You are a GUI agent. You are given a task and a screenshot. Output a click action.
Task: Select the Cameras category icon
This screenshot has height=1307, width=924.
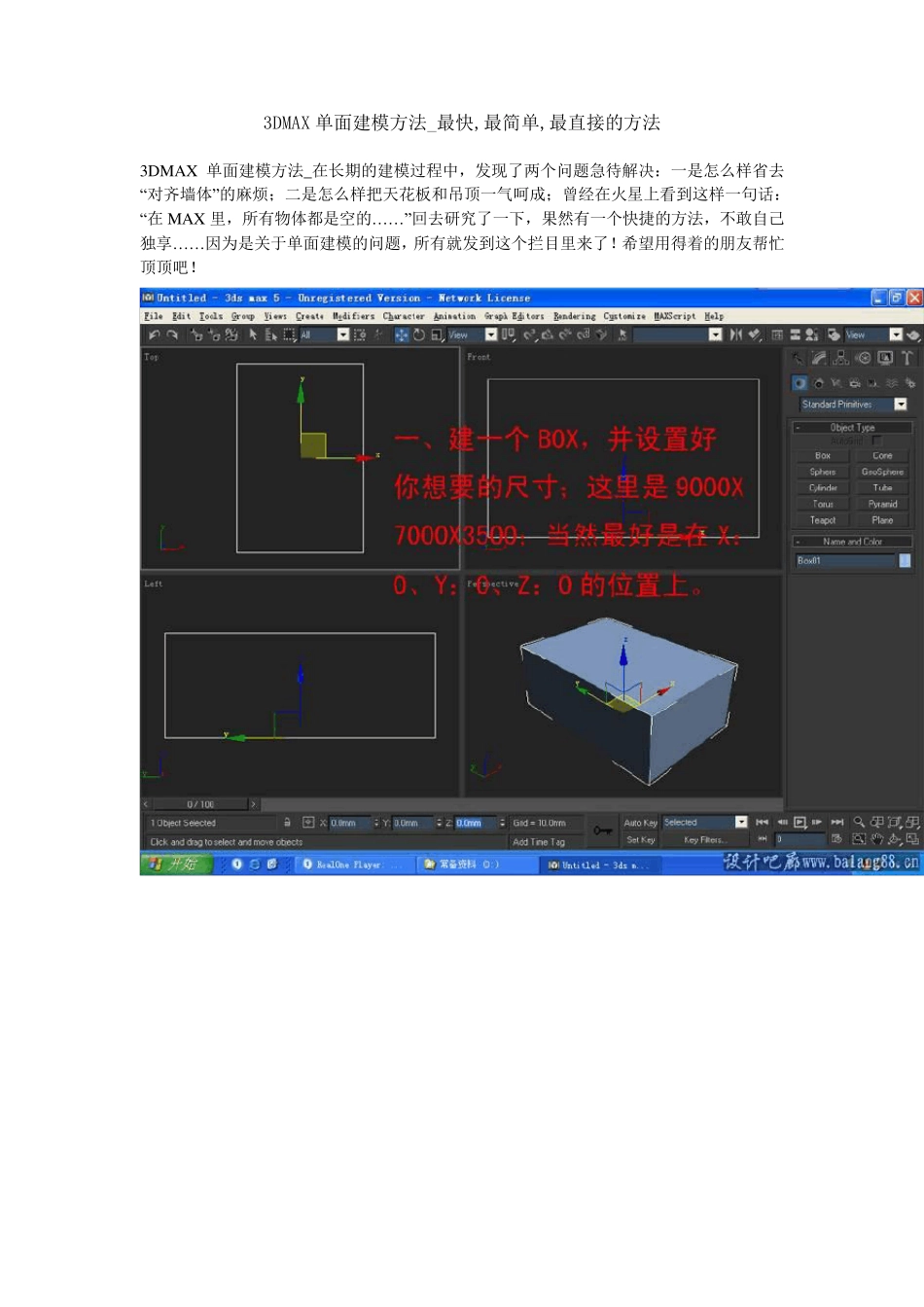coord(854,383)
